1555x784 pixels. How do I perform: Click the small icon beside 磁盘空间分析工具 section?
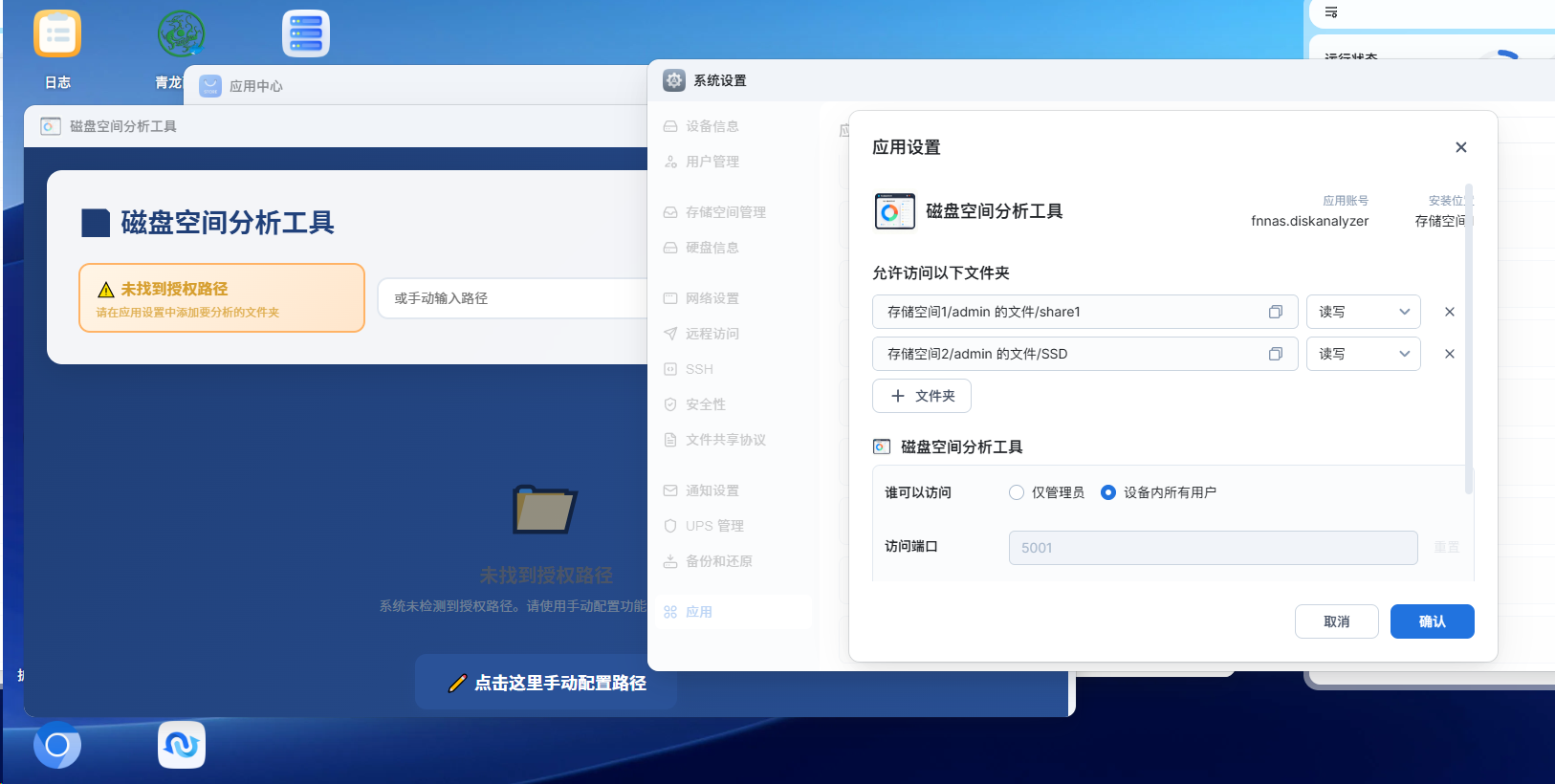click(882, 446)
